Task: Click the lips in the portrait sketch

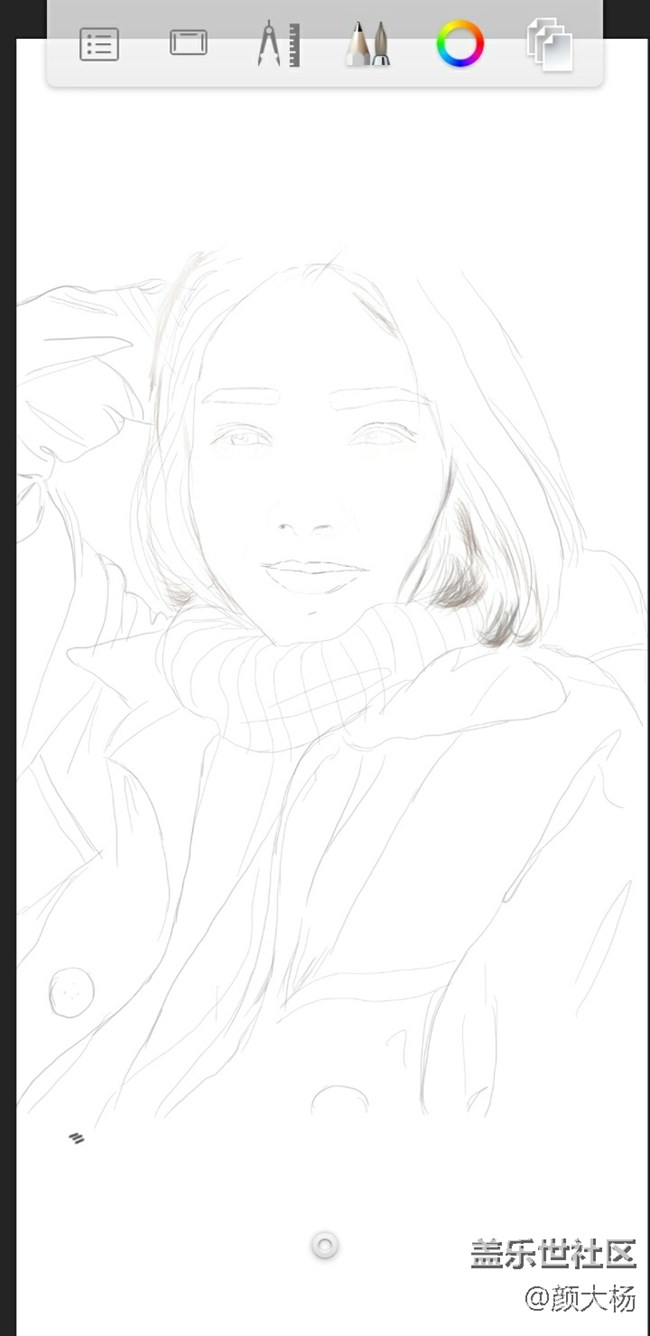Action: click(x=313, y=576)
